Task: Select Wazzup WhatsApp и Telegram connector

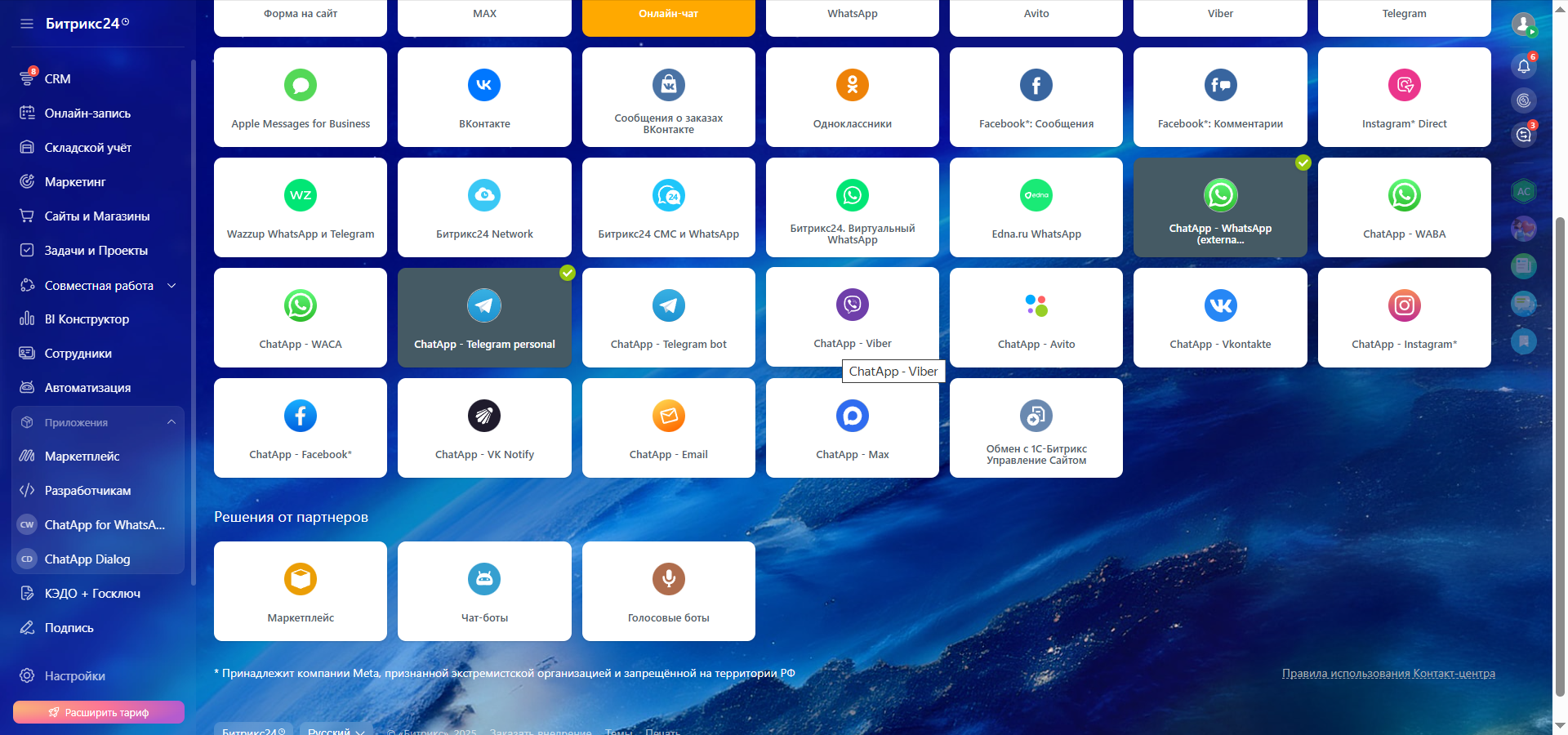Action: 300,208
